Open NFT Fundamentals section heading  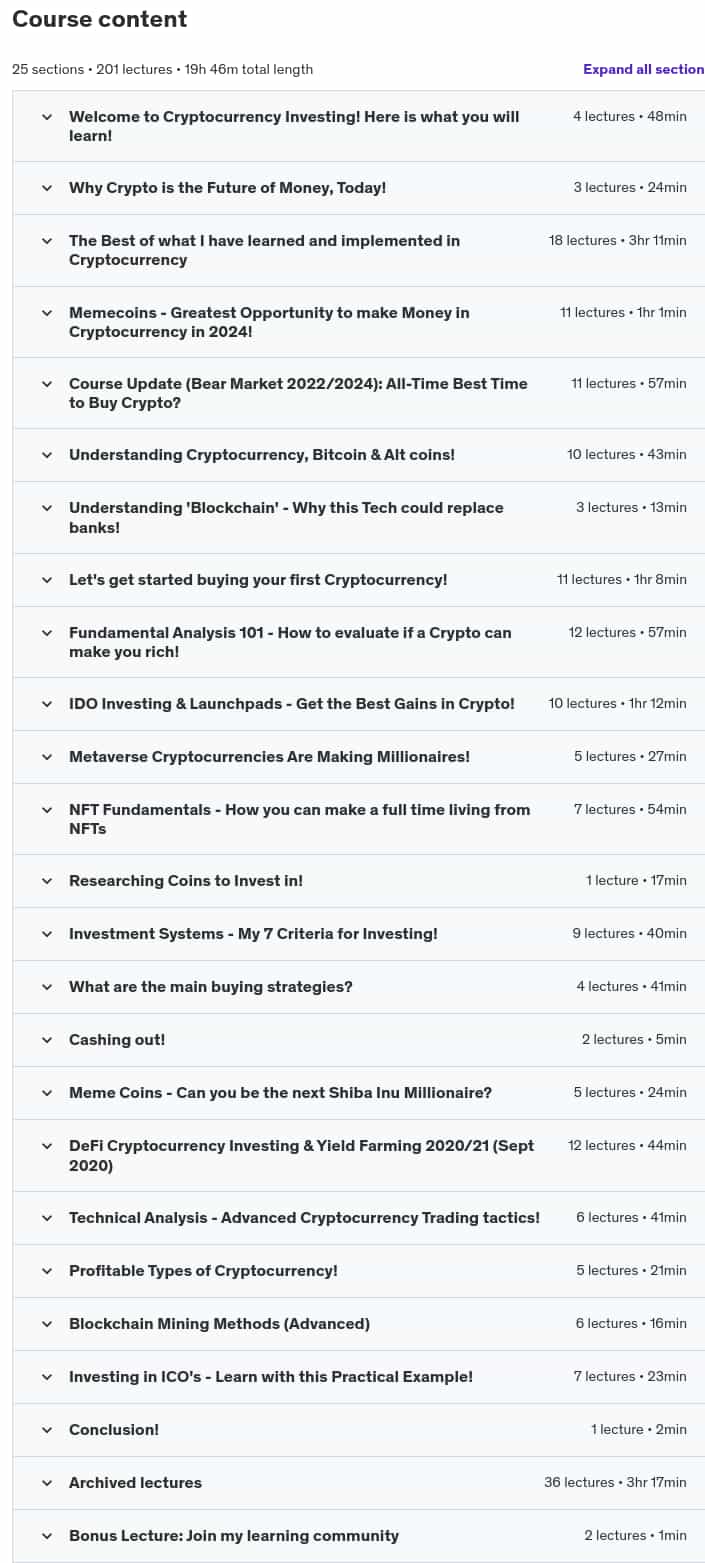[x=299, y=819]
